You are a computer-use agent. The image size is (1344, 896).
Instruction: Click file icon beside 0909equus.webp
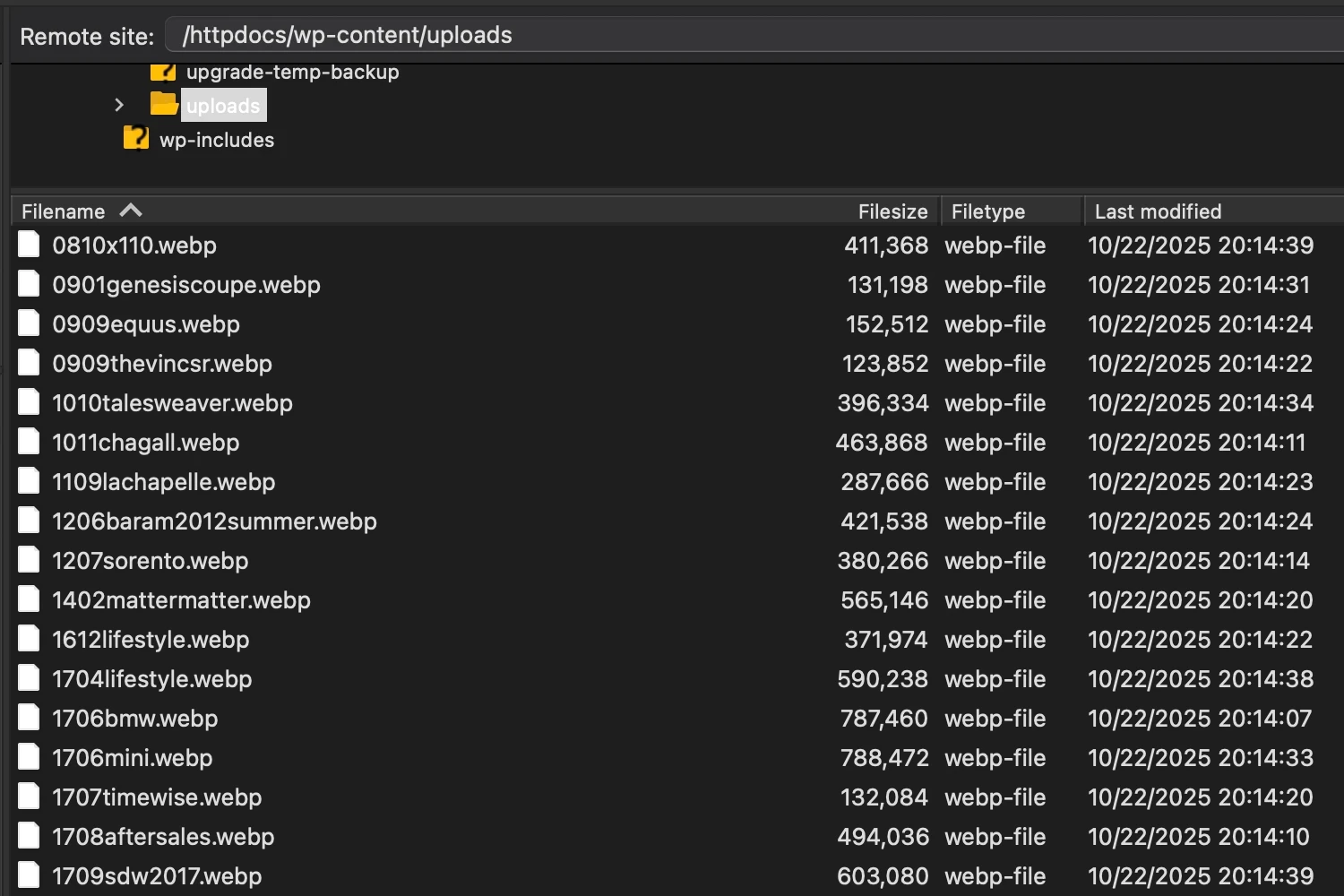[x=30, y=323]
